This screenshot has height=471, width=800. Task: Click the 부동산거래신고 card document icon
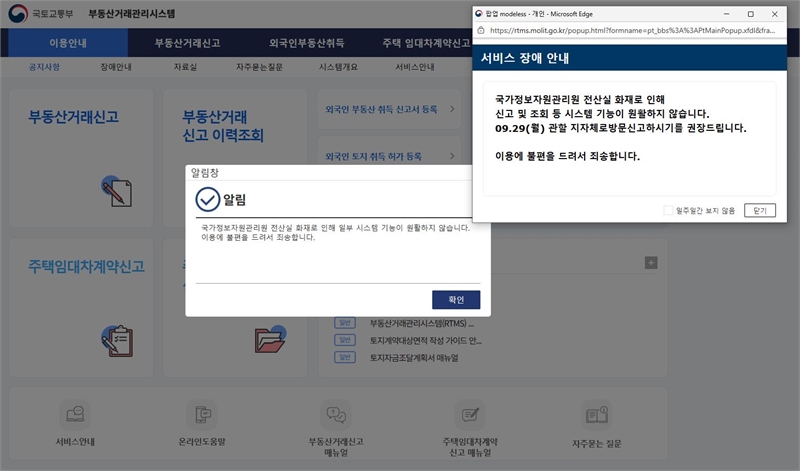[117, 190]
